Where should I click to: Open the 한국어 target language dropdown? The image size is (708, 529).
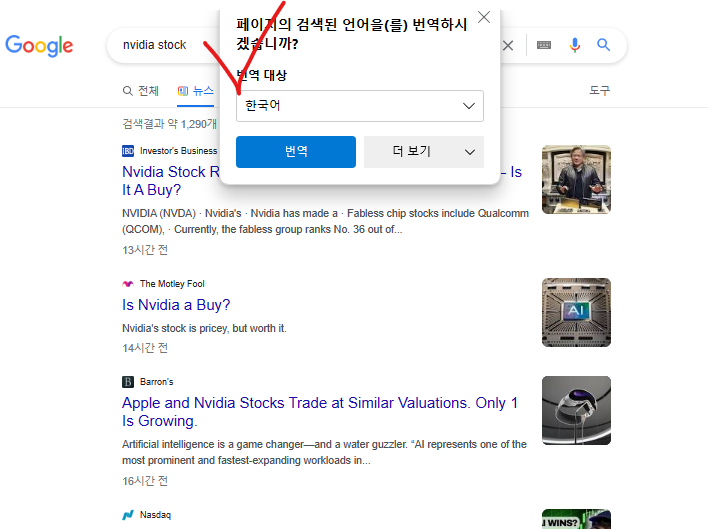pyautogui.click(x=360, y=106)
